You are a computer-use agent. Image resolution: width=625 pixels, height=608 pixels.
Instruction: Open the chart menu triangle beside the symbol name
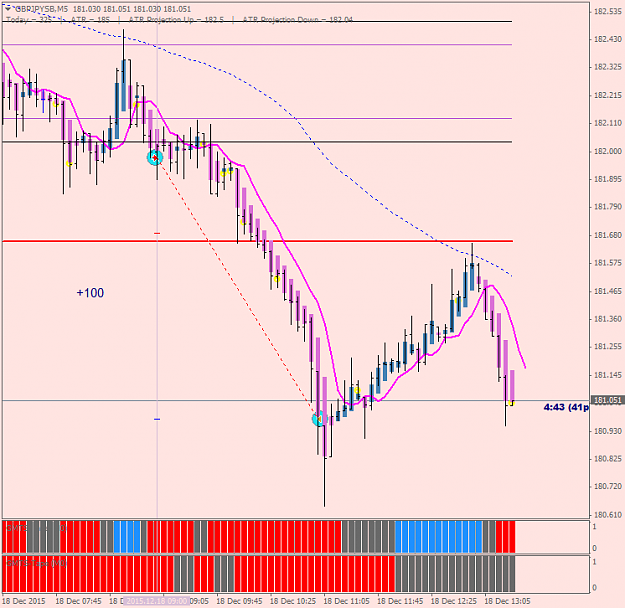pyautogui.click(x=8, y=9)
